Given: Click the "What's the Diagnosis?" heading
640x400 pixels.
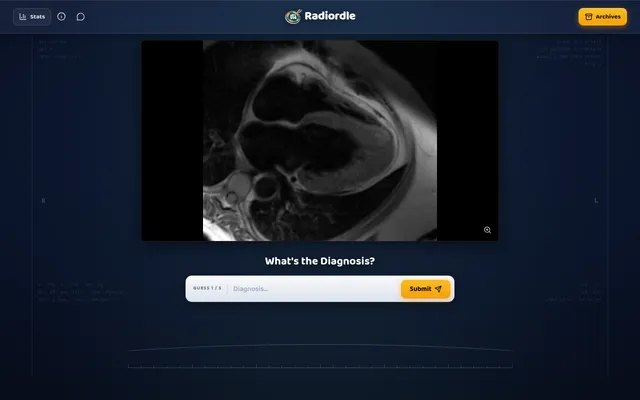Looking at the screenshot, I should (320, 261).
